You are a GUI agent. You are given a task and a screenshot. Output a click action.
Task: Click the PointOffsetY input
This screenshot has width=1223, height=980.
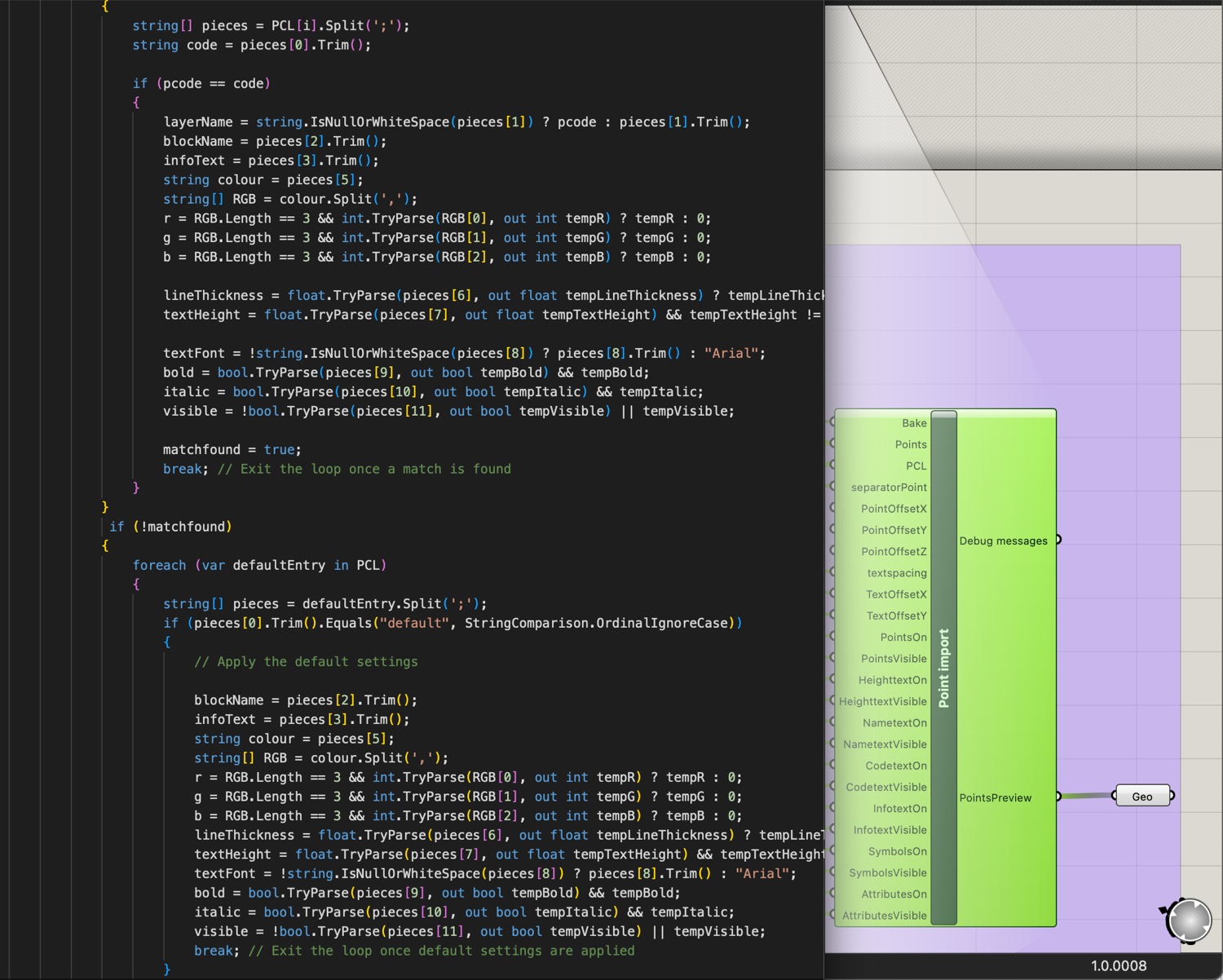(x=894, y=530)
